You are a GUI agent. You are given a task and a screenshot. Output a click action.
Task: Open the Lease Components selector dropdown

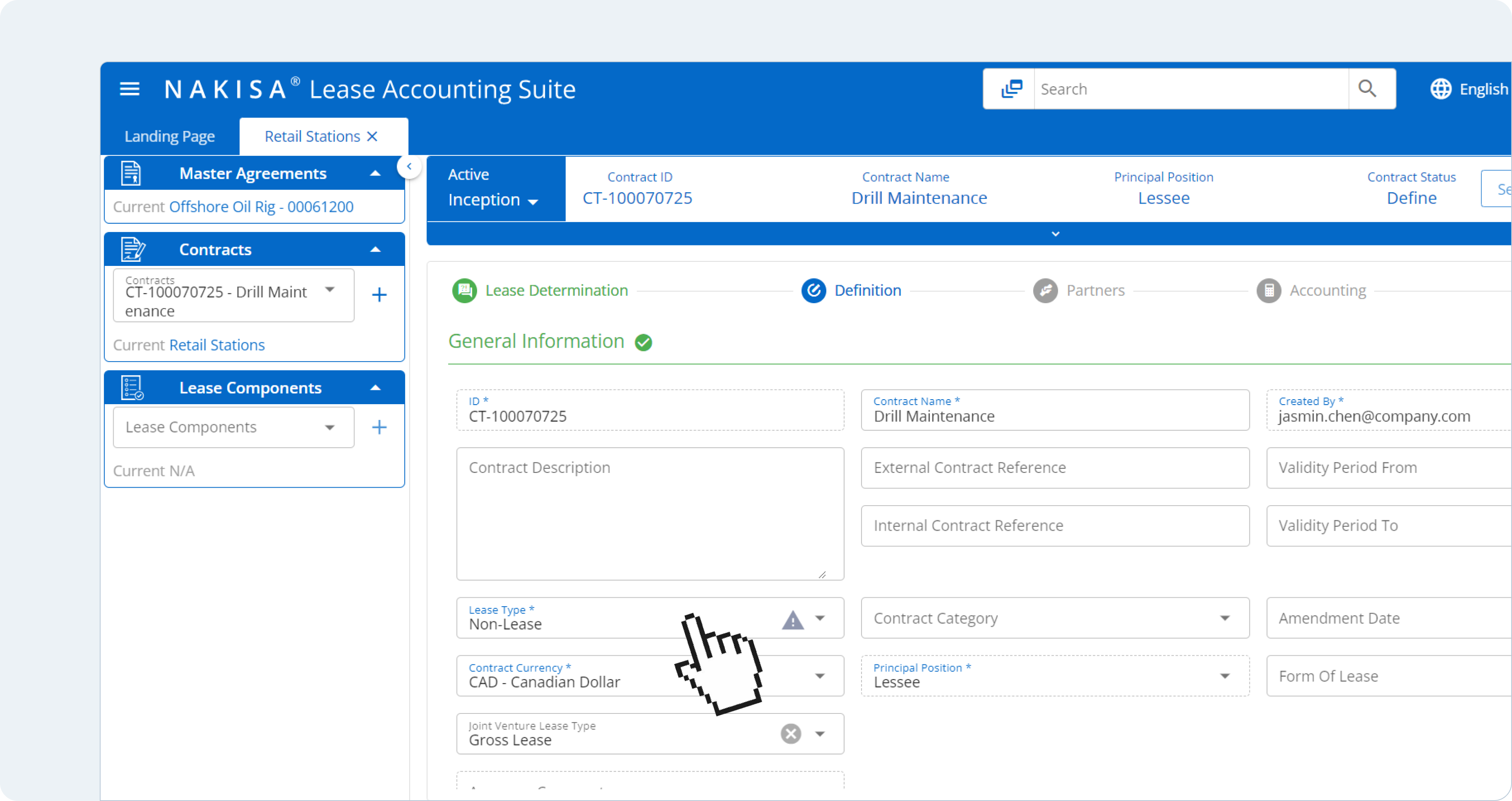[x=330, y=427]
